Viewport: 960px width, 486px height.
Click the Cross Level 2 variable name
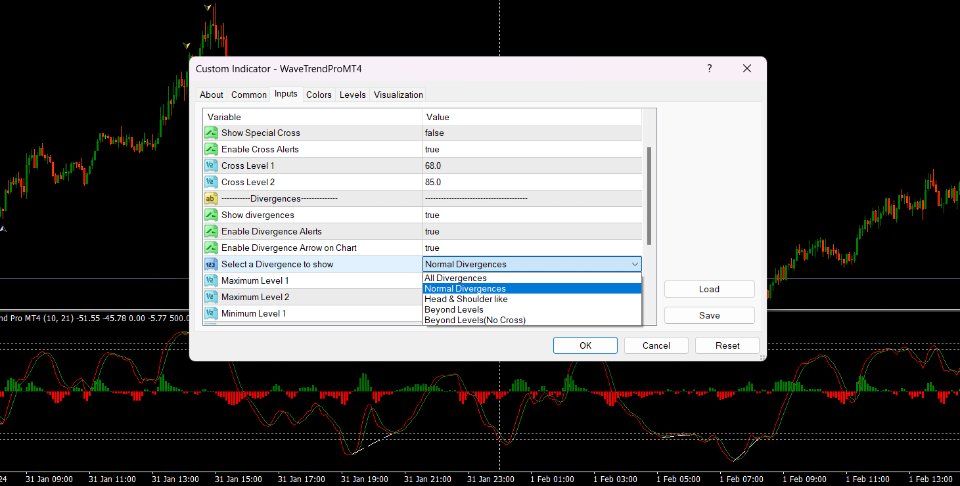tap(248, 182)
